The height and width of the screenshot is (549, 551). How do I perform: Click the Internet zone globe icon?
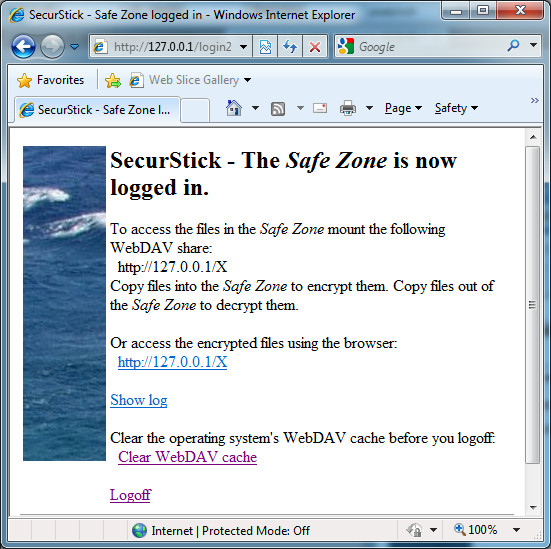coord(139,530)
